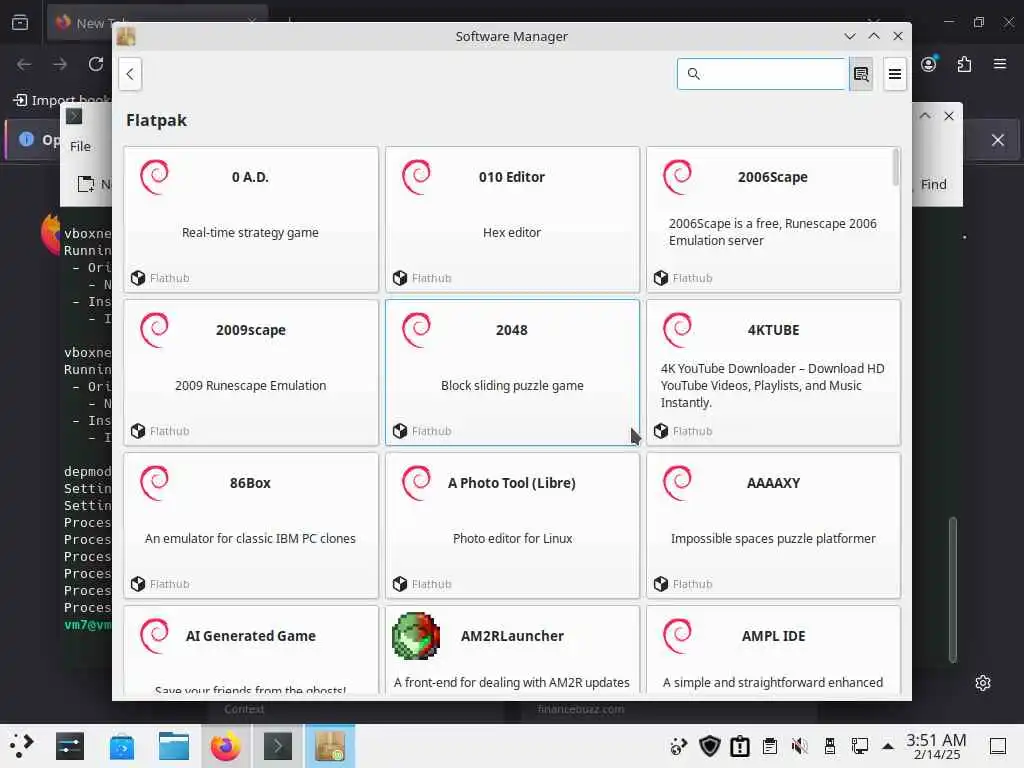Open the 010 Editor app card
Image resolution: width=1024 pixels, height=768 pixels.
click(512, 219)
